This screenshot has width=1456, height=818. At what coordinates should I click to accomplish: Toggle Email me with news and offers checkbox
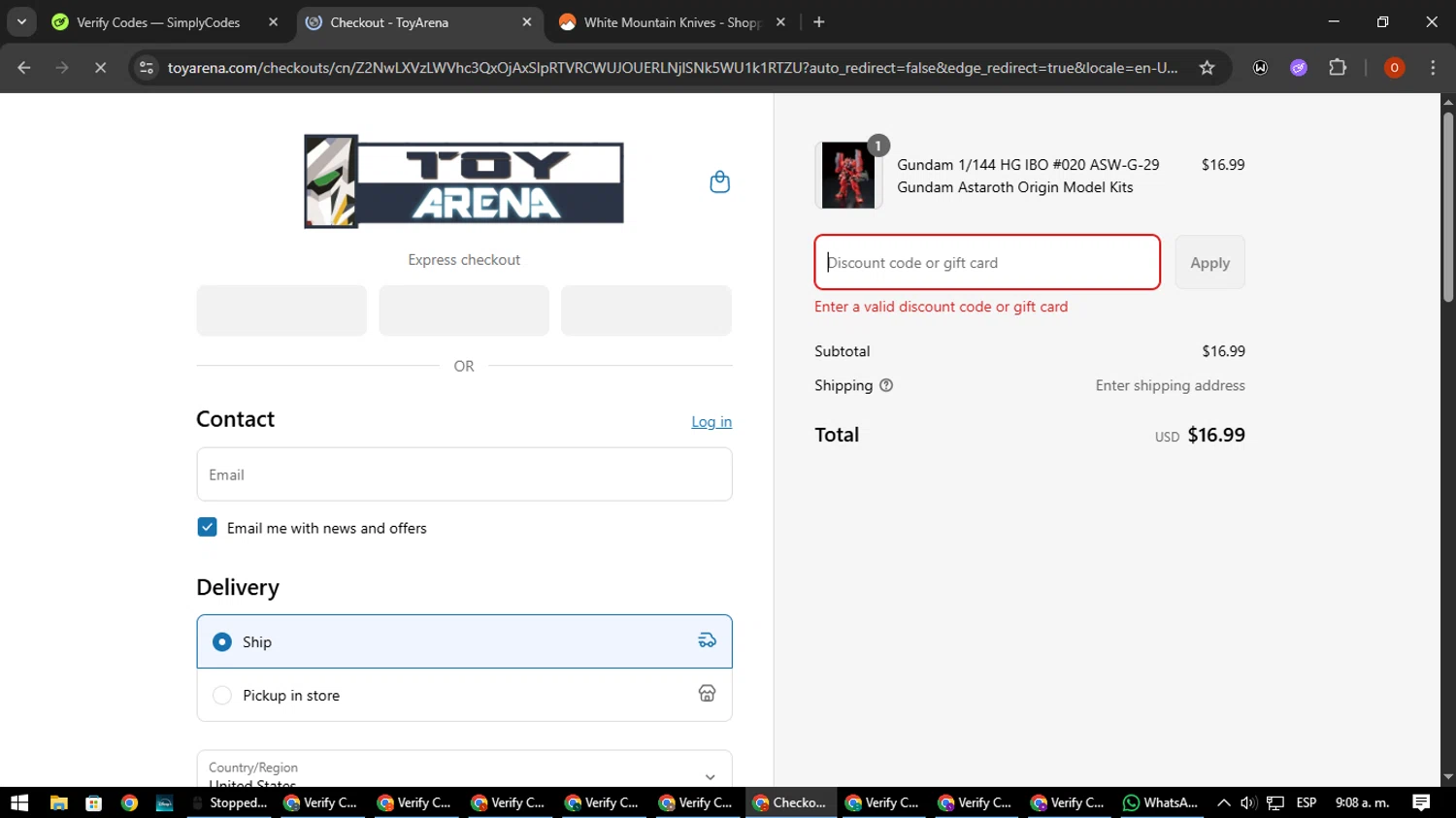207,527
